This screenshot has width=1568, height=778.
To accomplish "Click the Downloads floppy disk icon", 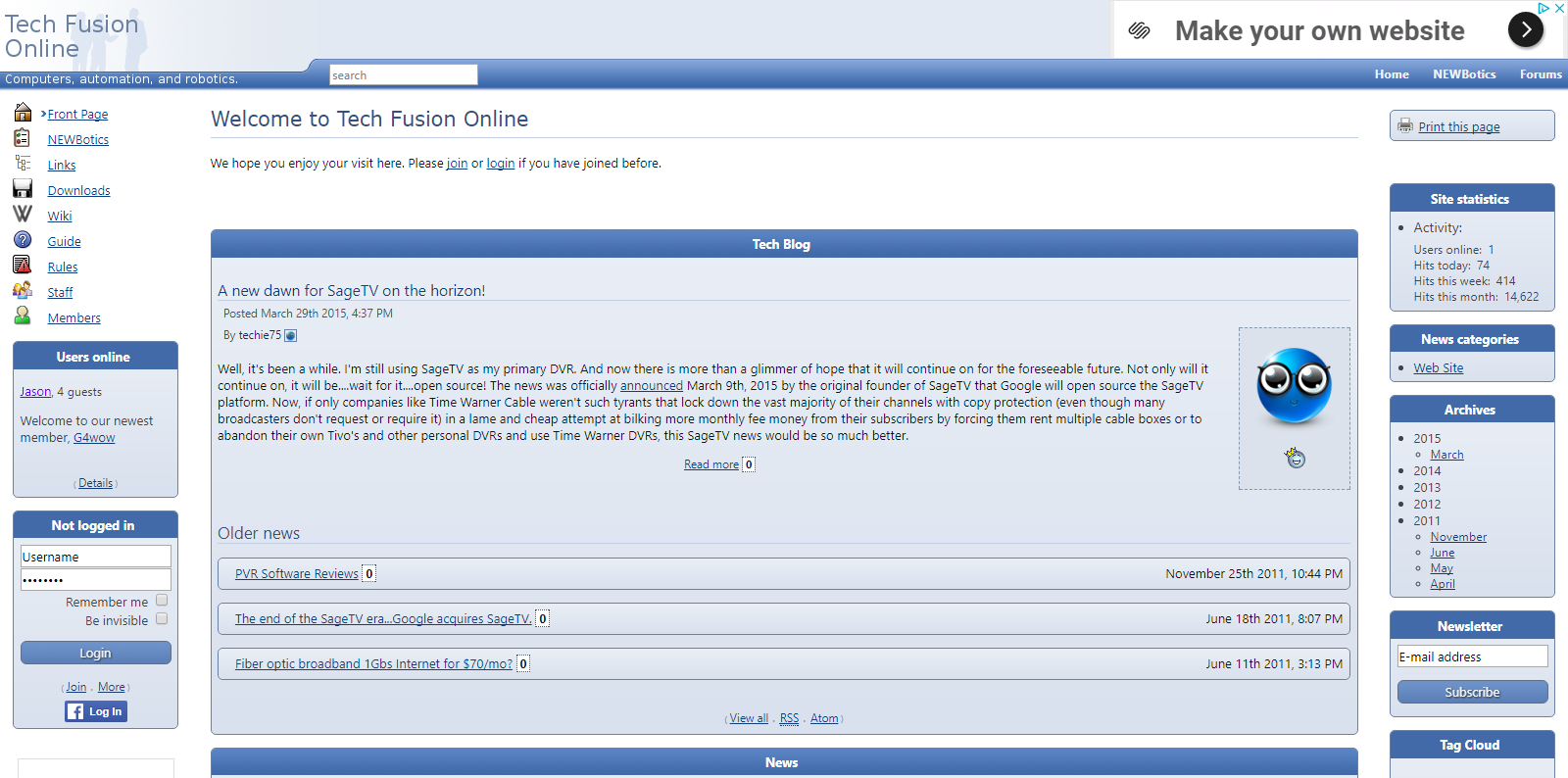I will point(23,189).
